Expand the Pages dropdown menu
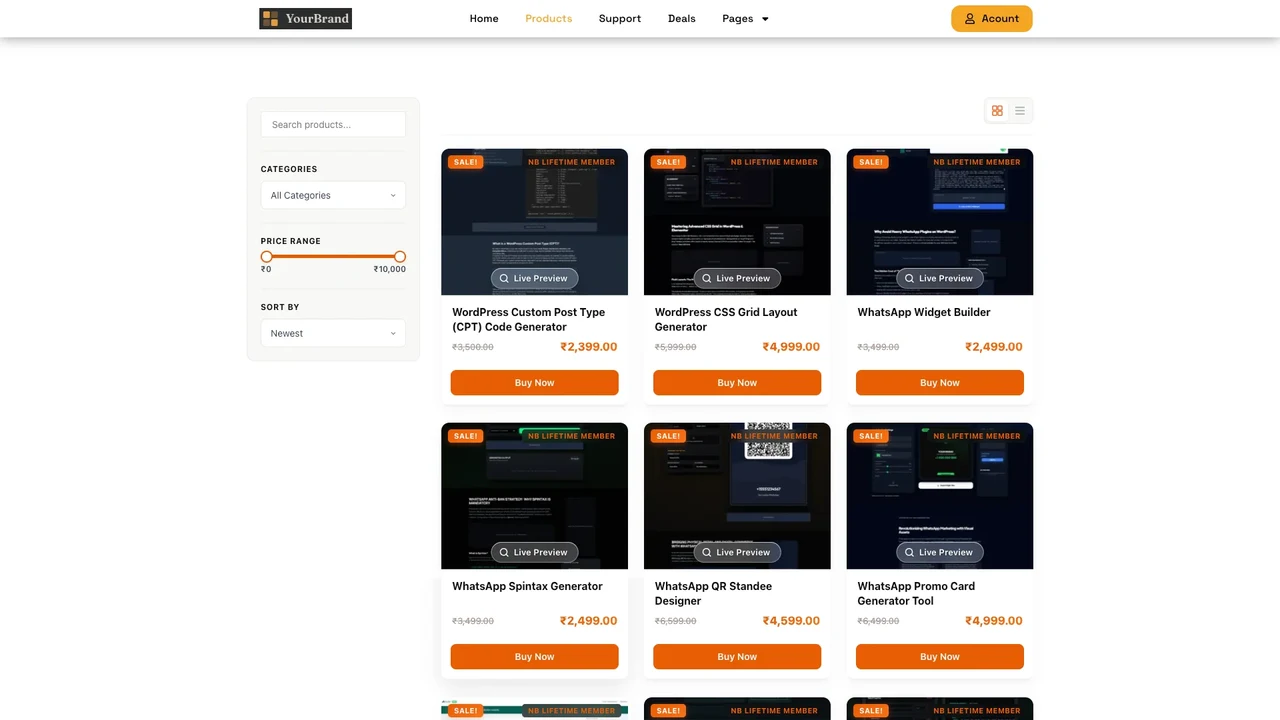 pyautogui.click(x=746, y=19)
